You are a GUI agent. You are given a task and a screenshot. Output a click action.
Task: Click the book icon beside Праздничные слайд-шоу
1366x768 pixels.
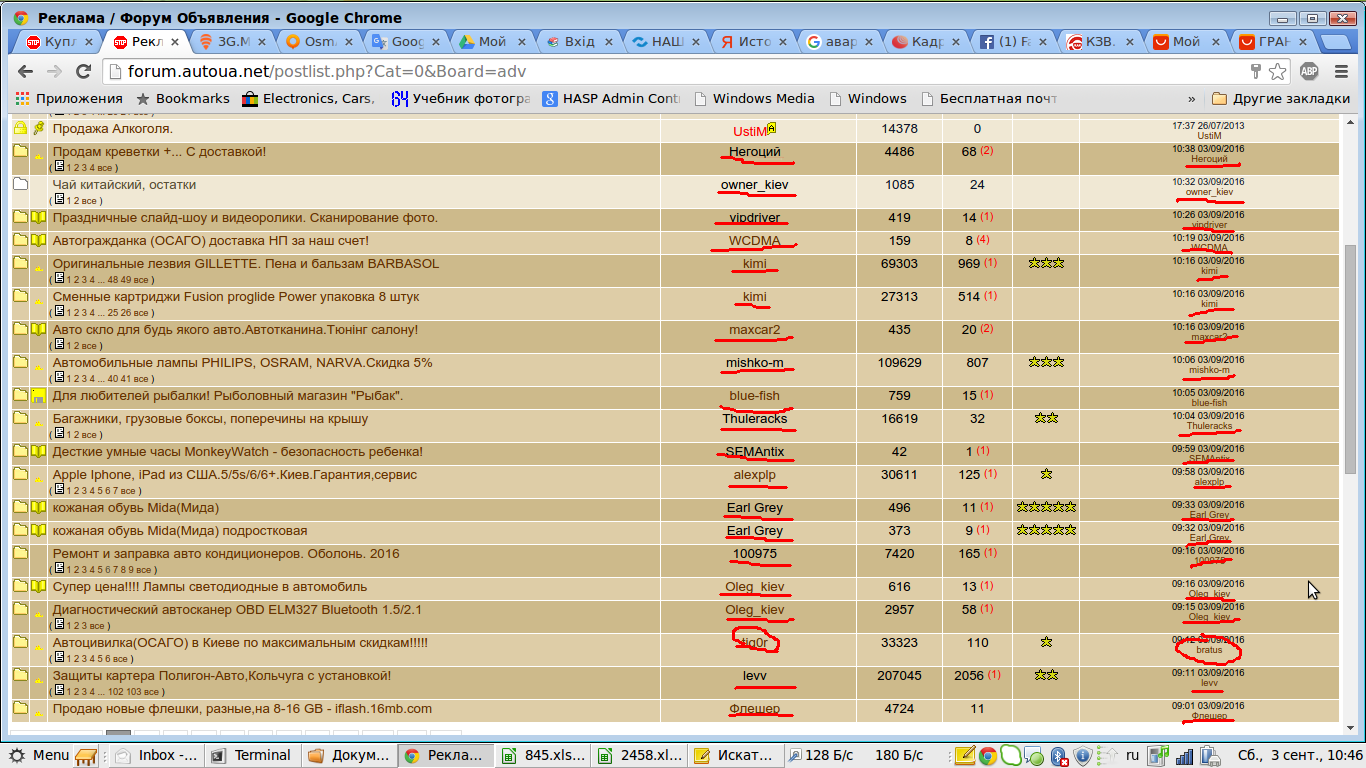click(38, 218)
